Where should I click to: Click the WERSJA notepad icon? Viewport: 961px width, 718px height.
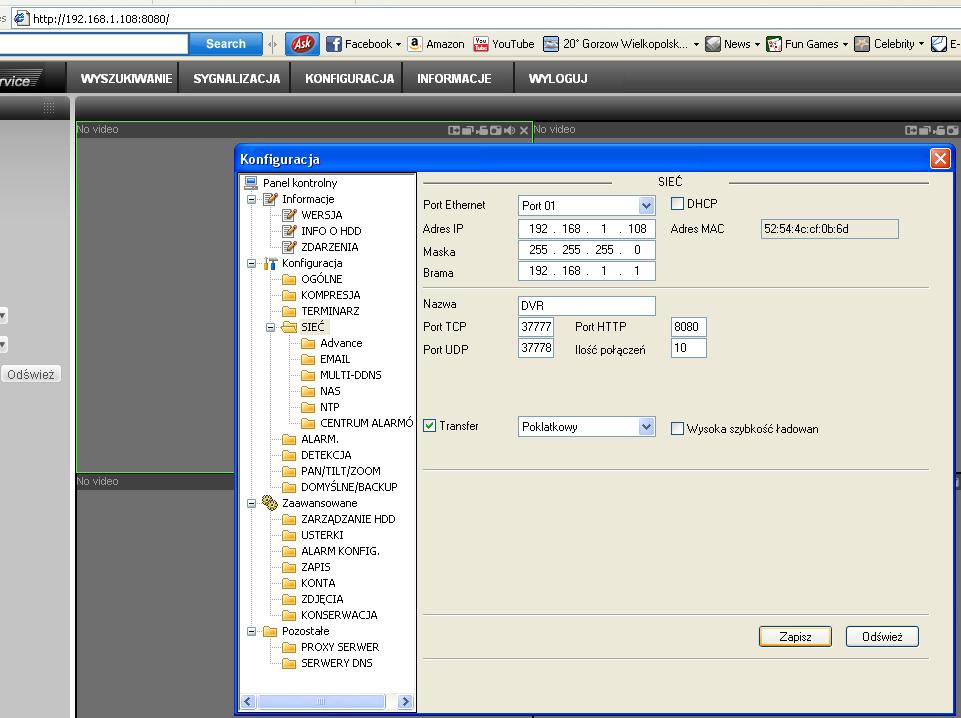(x=289, y=215)
